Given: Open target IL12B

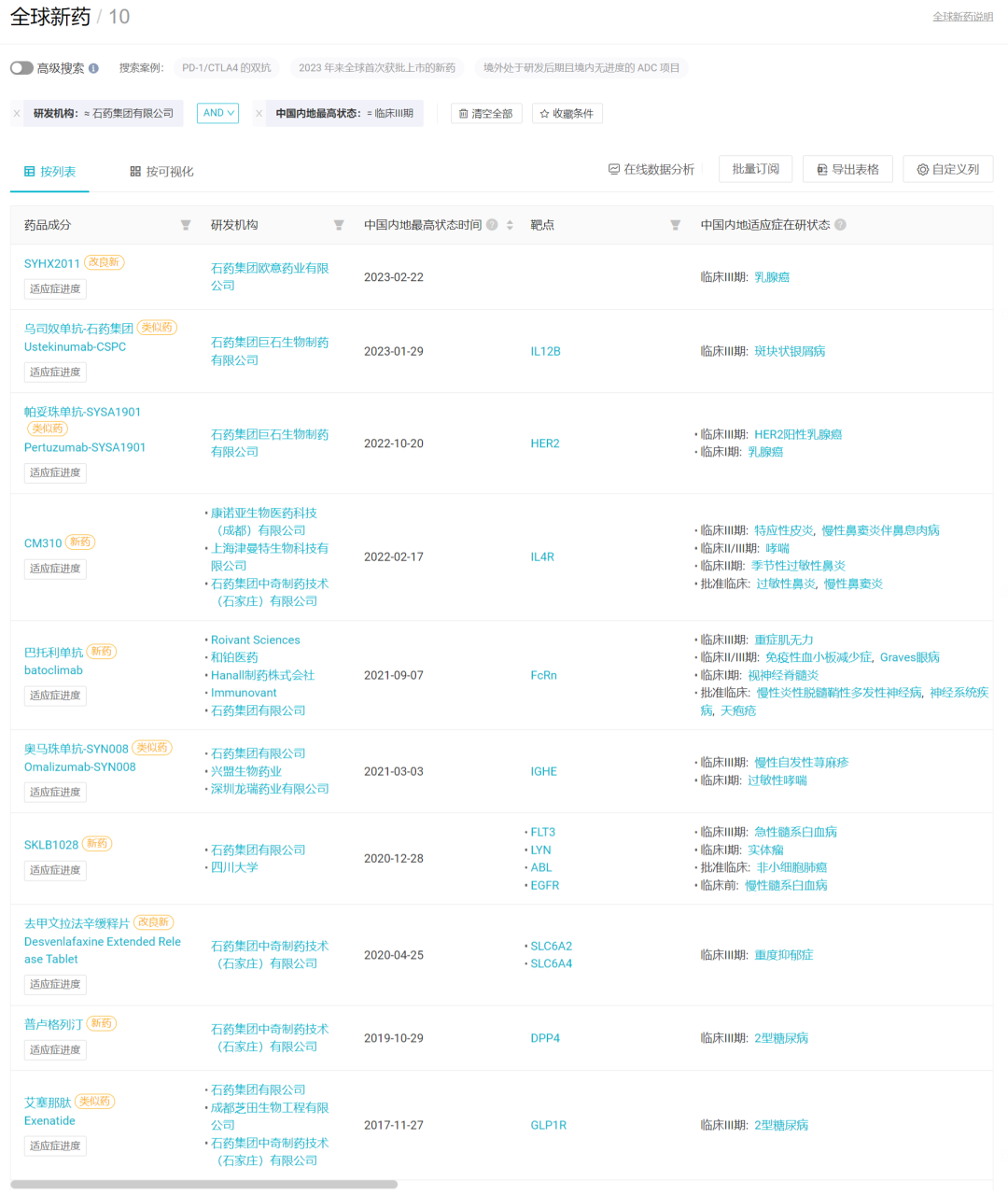Looking at the screenshot, I should point(546,352).
